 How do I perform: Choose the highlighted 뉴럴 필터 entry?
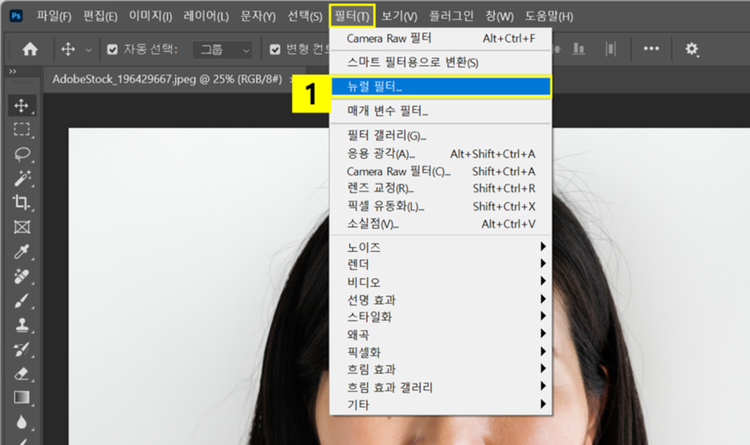pos(441,87)
